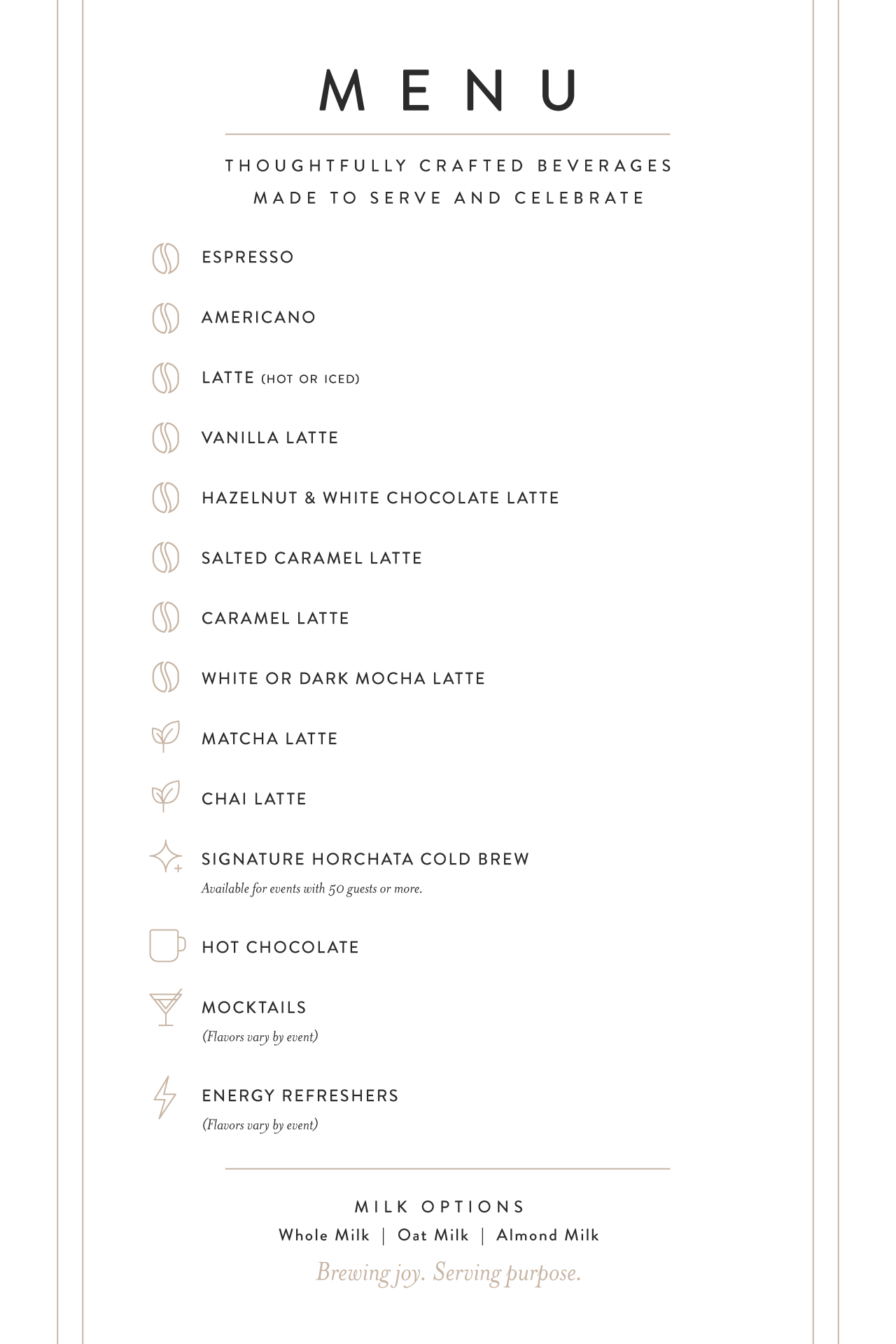Click the coffee bean icon beside Espresso
896x1344 pixels.
(x=165, y=258)
